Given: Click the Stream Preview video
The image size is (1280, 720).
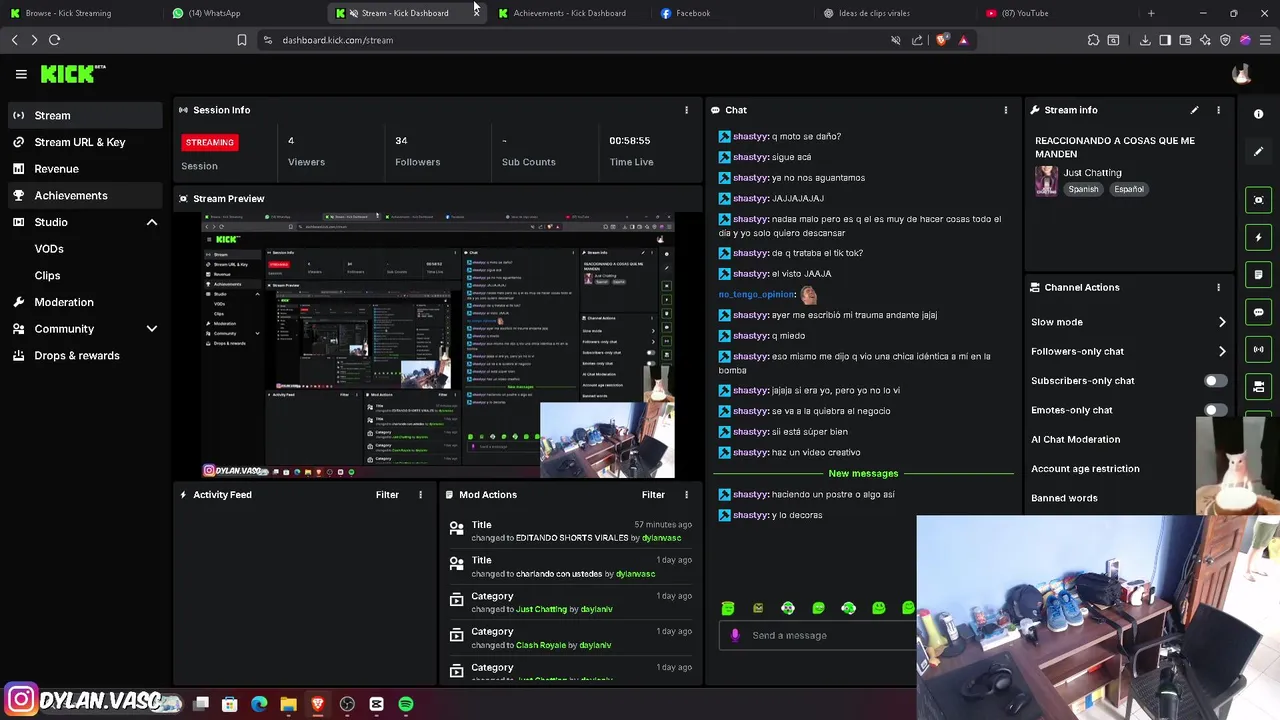Looking at the screenshot, I should [x=438, y=345].
